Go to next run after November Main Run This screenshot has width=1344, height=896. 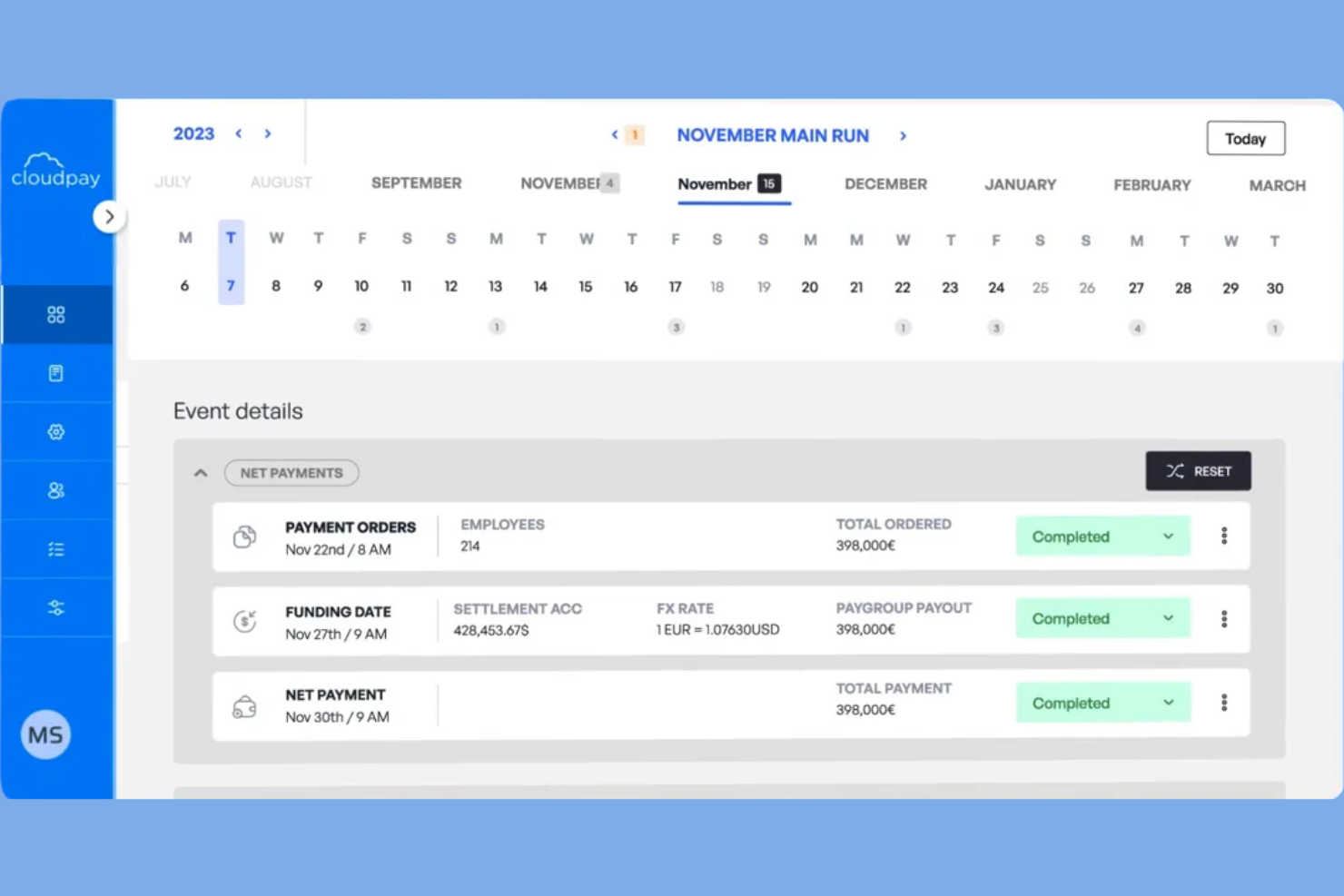coord(903,136)
